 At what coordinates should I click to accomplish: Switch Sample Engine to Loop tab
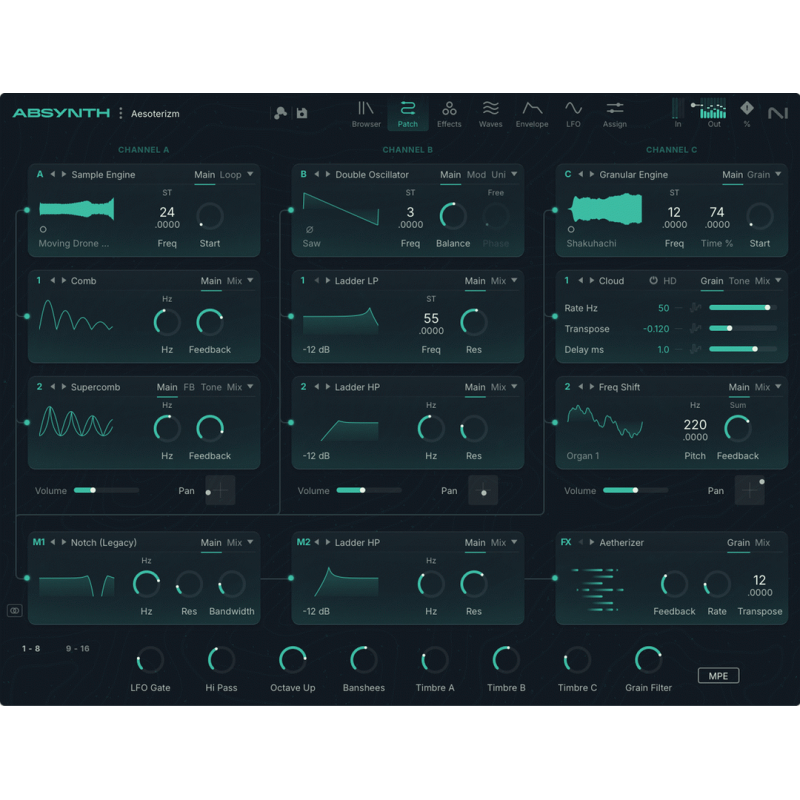(x=231, y=175)
